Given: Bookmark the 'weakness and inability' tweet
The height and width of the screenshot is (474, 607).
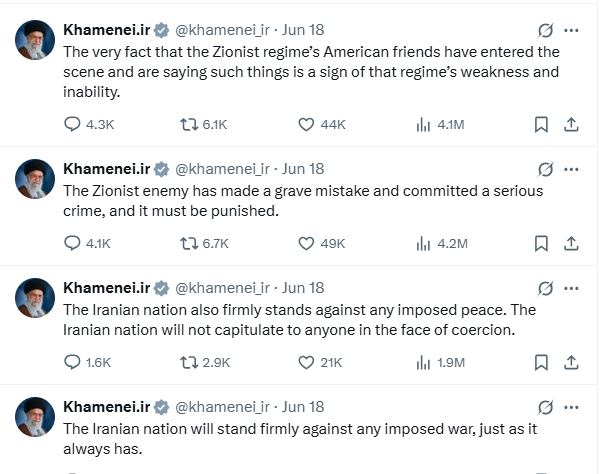Looking at the screenshot, I should tap(541, 125).
